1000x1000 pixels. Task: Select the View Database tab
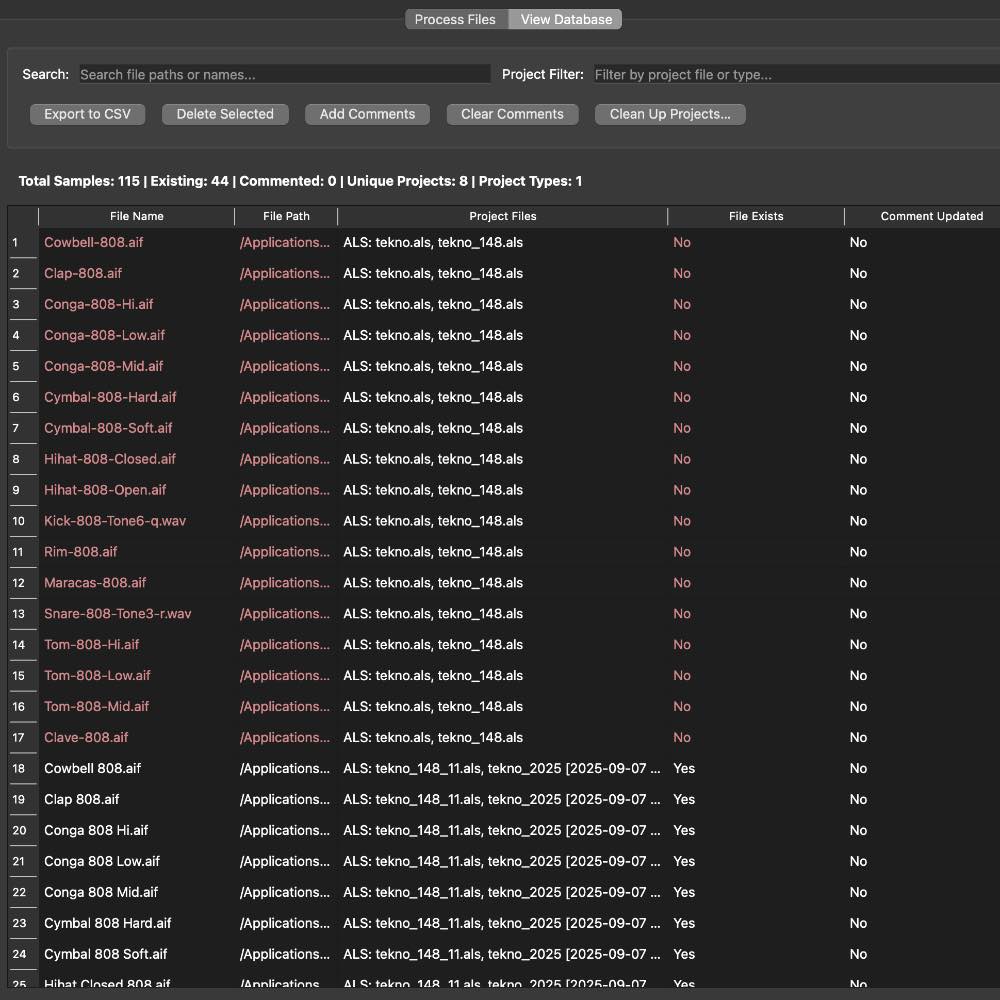566,19
